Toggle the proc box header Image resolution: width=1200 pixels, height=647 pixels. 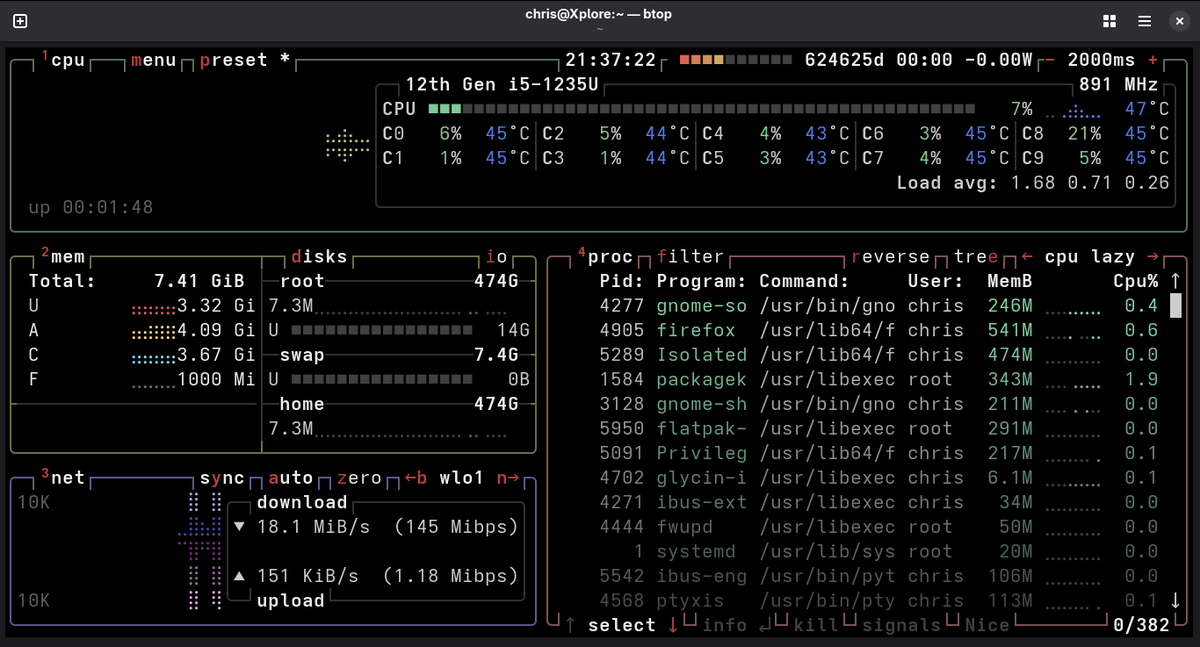[605, 256]
